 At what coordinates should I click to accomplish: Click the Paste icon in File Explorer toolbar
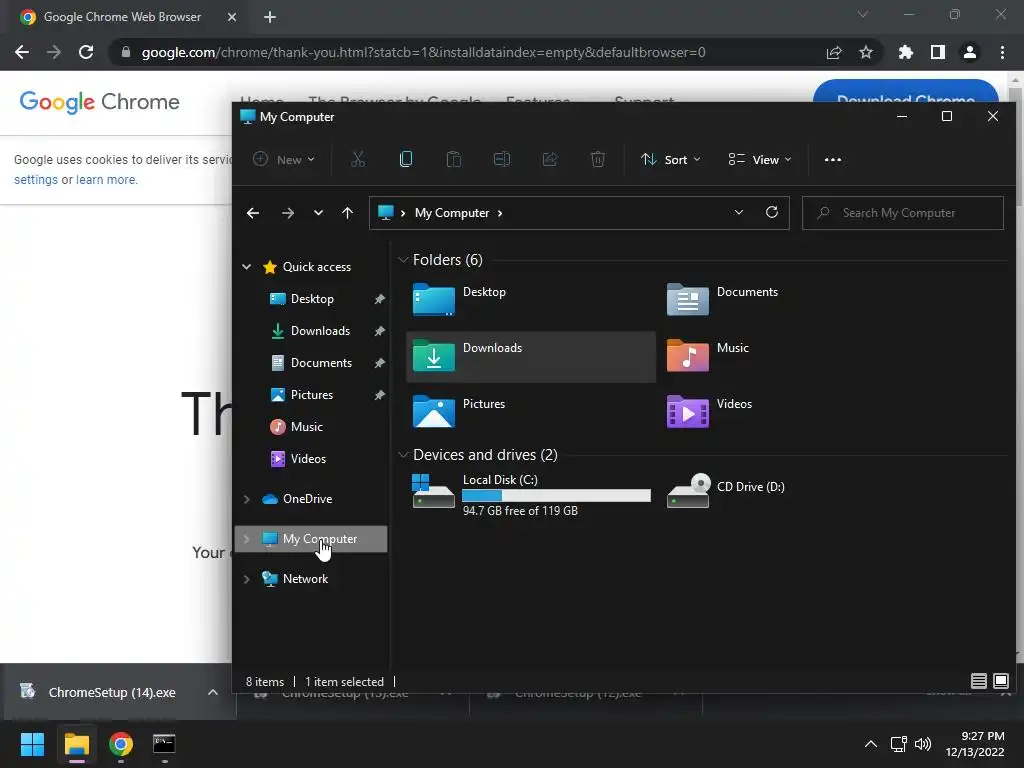click(x=453, y=159)
